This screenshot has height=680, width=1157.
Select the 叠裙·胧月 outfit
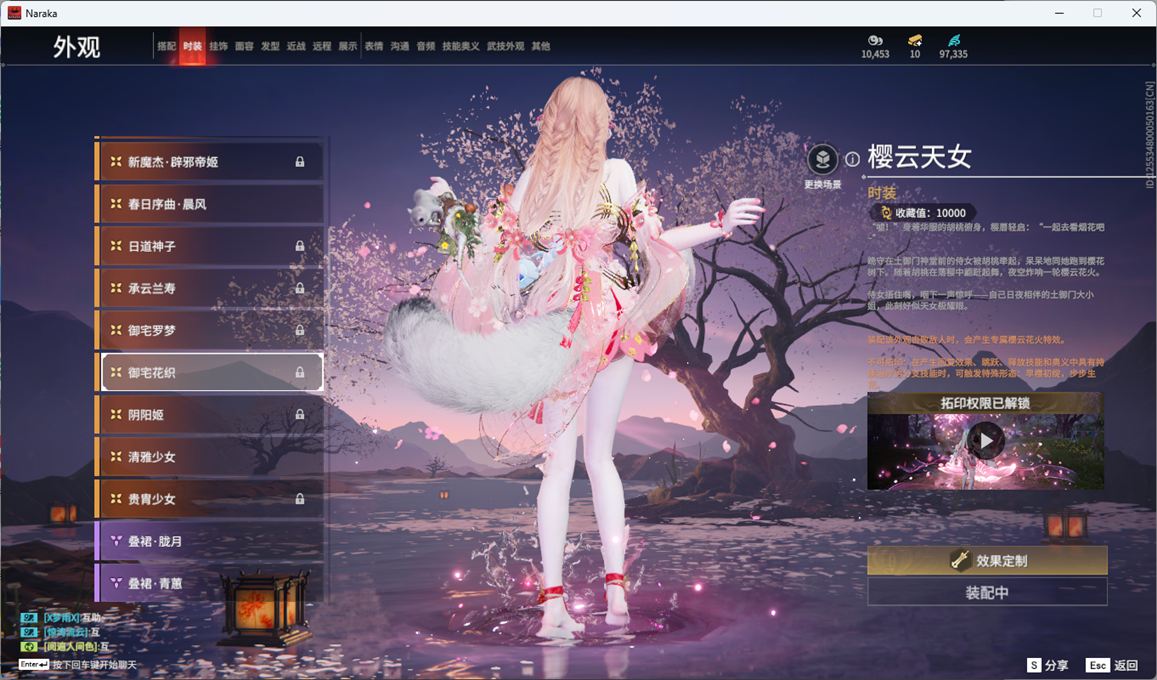pos(209,541)
